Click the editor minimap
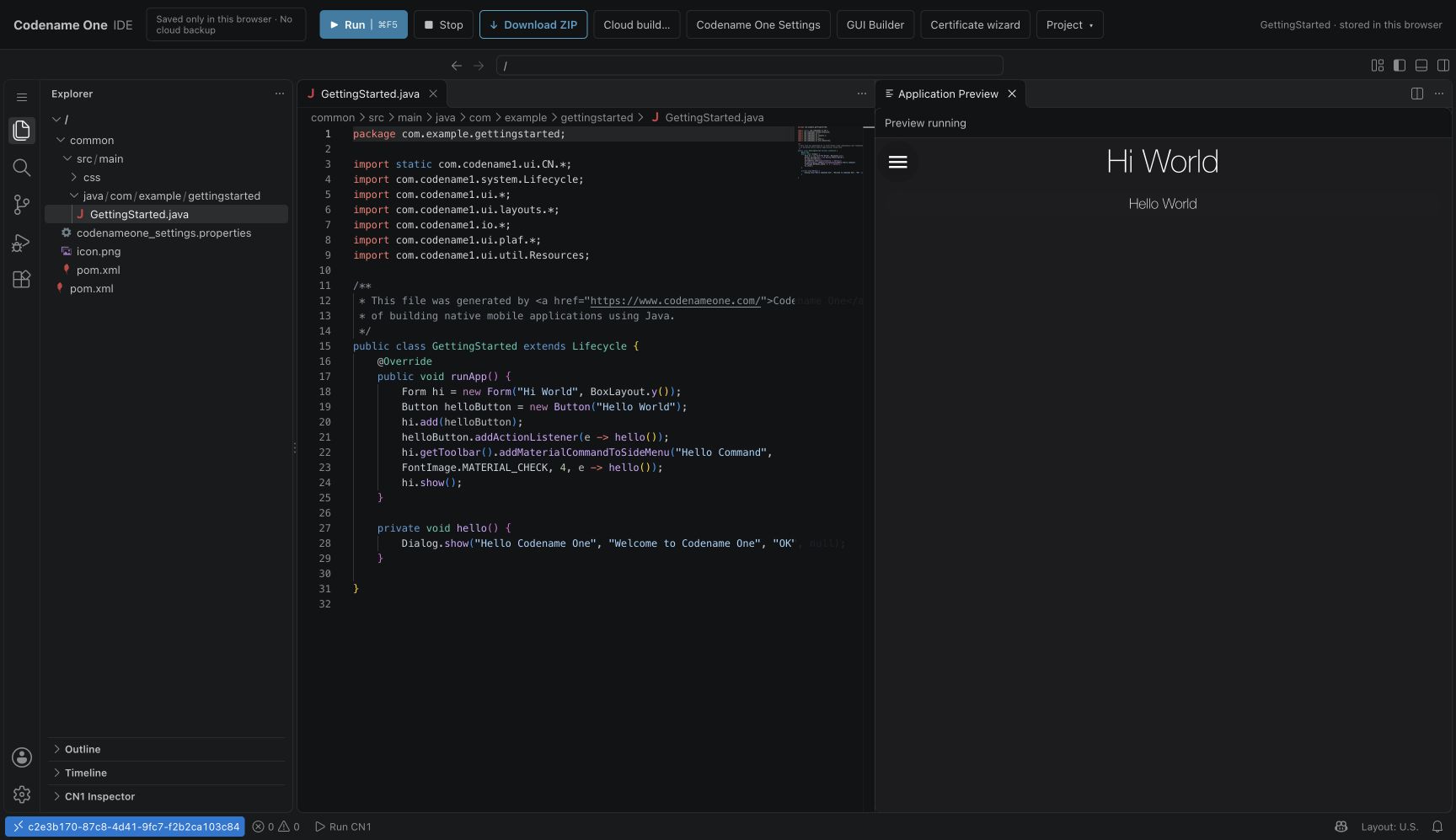 [829, 152]
